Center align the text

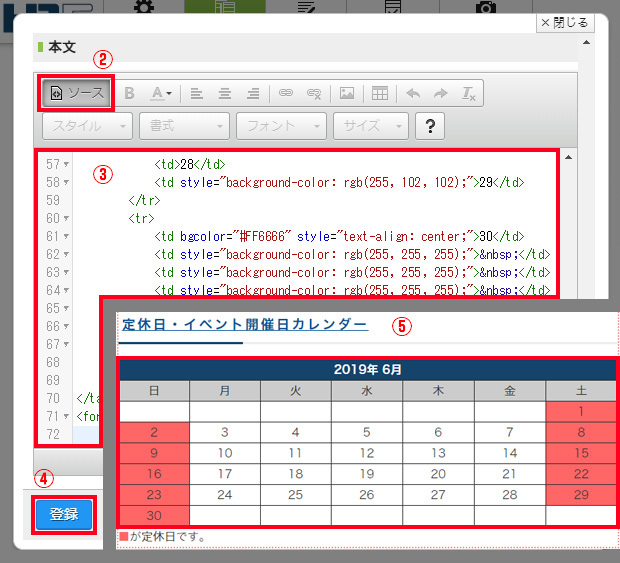(225, 93)
